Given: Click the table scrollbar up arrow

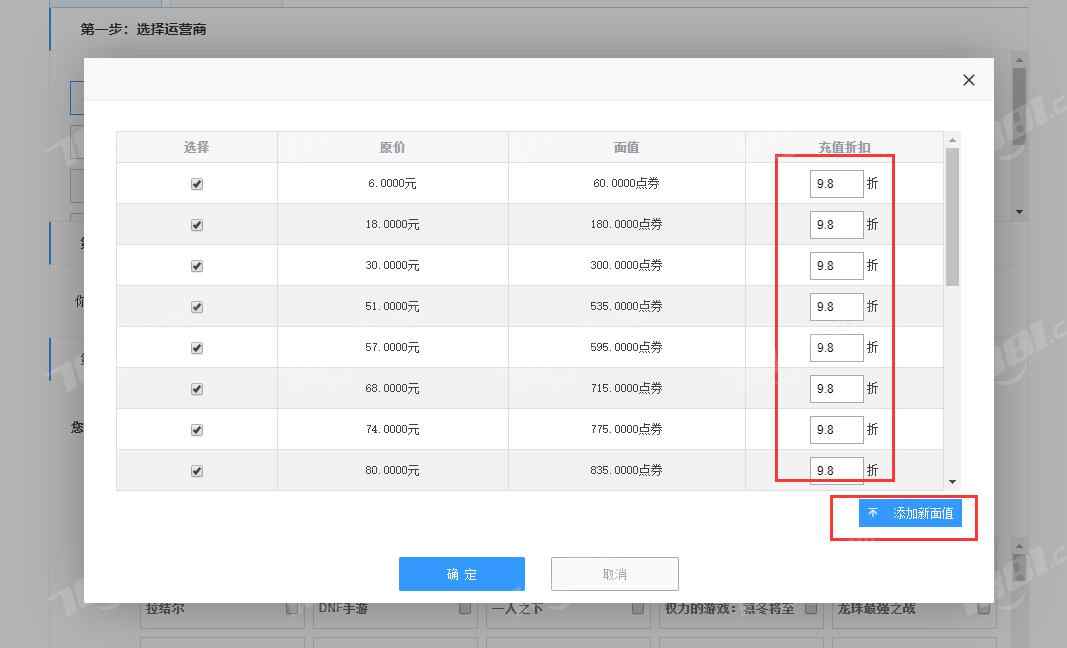Looking at the screenshot, I should [952, 140].
